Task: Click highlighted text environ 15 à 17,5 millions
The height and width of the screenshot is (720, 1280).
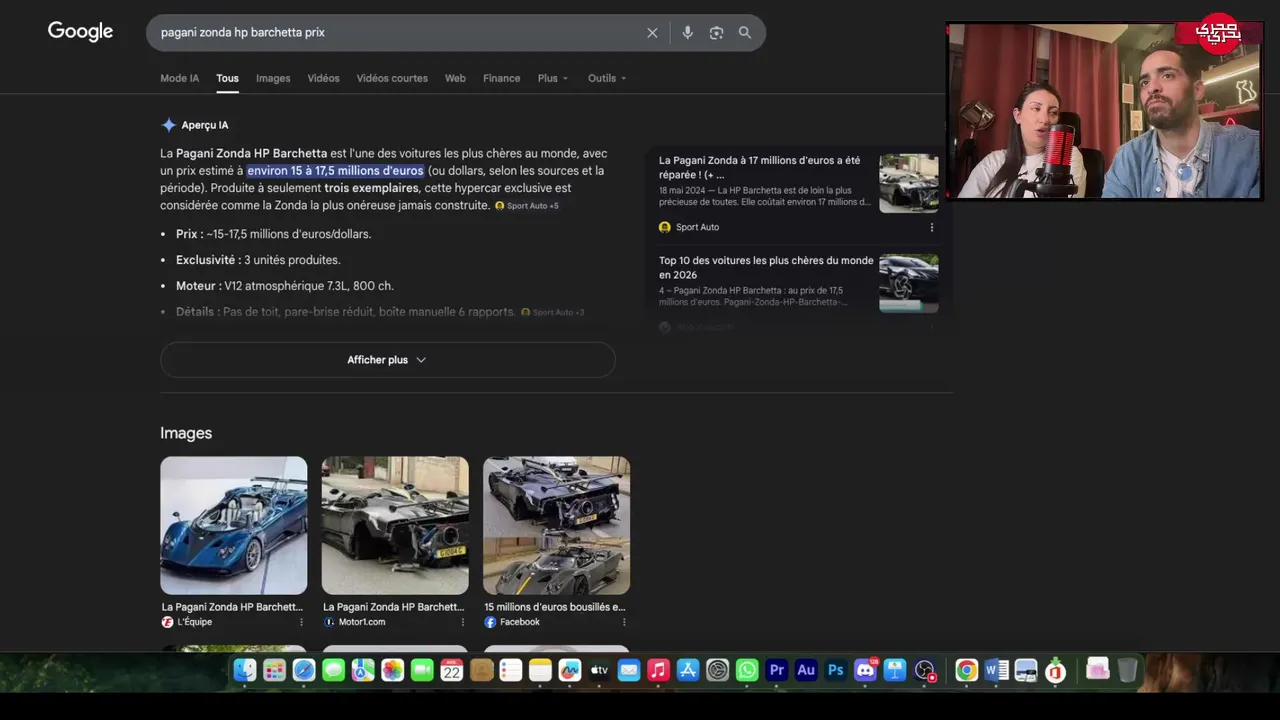Action: point(335,171)
